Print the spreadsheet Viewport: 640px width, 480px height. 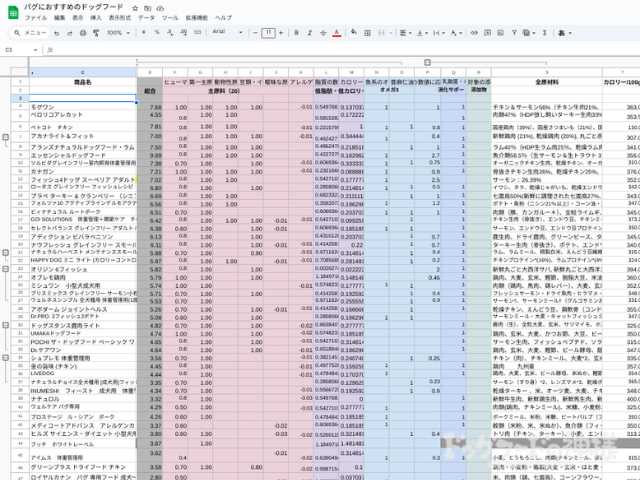pyautogui.click(x=83, y=33)
